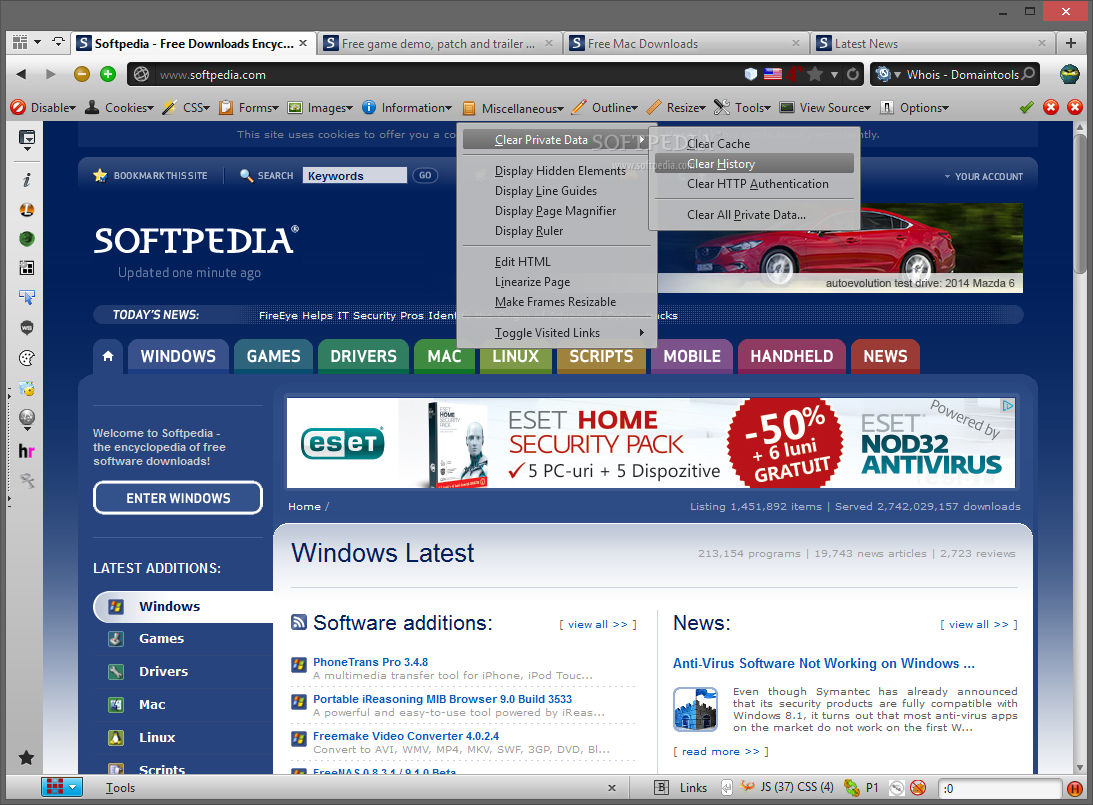The height and width of the screenshot is (805, 1093).
Task: Choose Edit HTML from menu
Action: tap(556, 261)
